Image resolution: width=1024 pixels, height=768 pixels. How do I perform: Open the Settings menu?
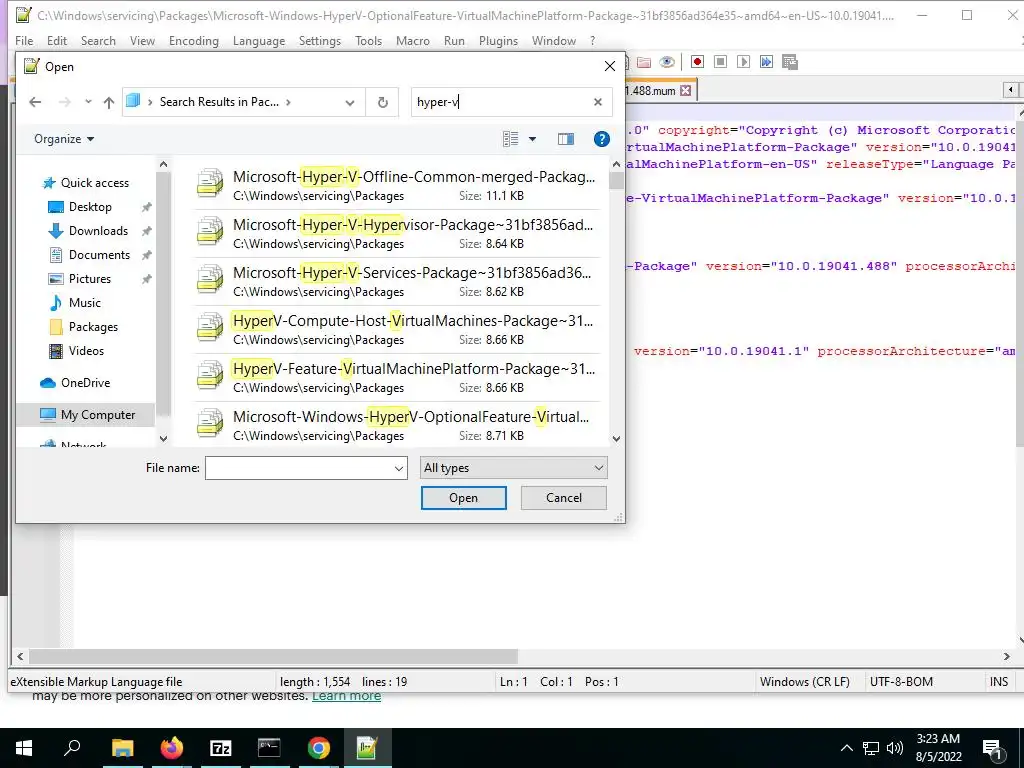(320, 40)
